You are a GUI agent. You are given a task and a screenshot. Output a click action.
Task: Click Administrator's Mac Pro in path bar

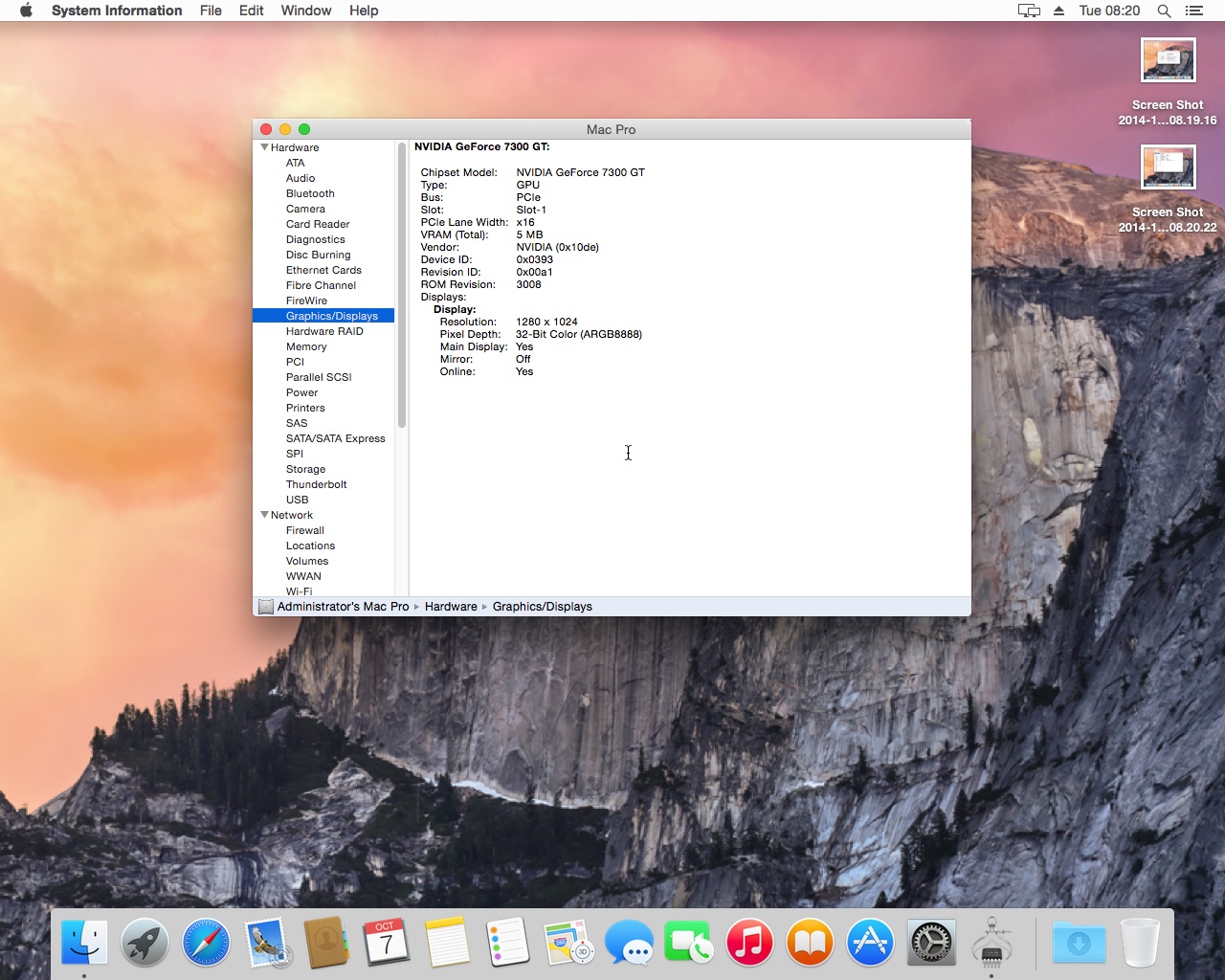[x=343, y=607]
